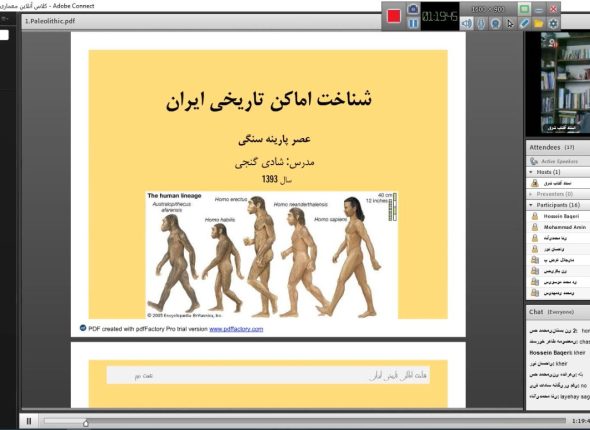Open the yellow recordings folder icon
Image resolution: width=590 pixels, height=430 pixels.
[538, 23]
